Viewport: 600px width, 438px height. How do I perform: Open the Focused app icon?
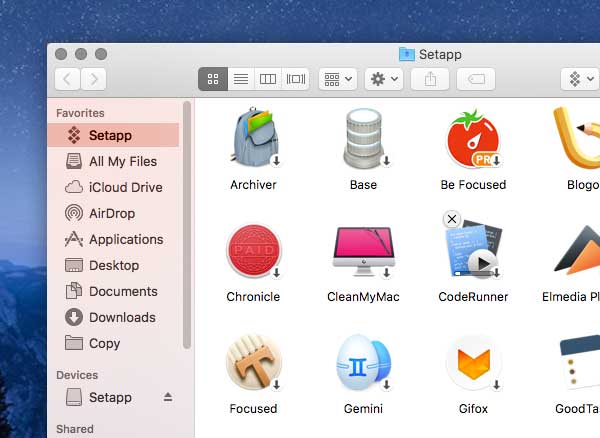tap(254, 362)
